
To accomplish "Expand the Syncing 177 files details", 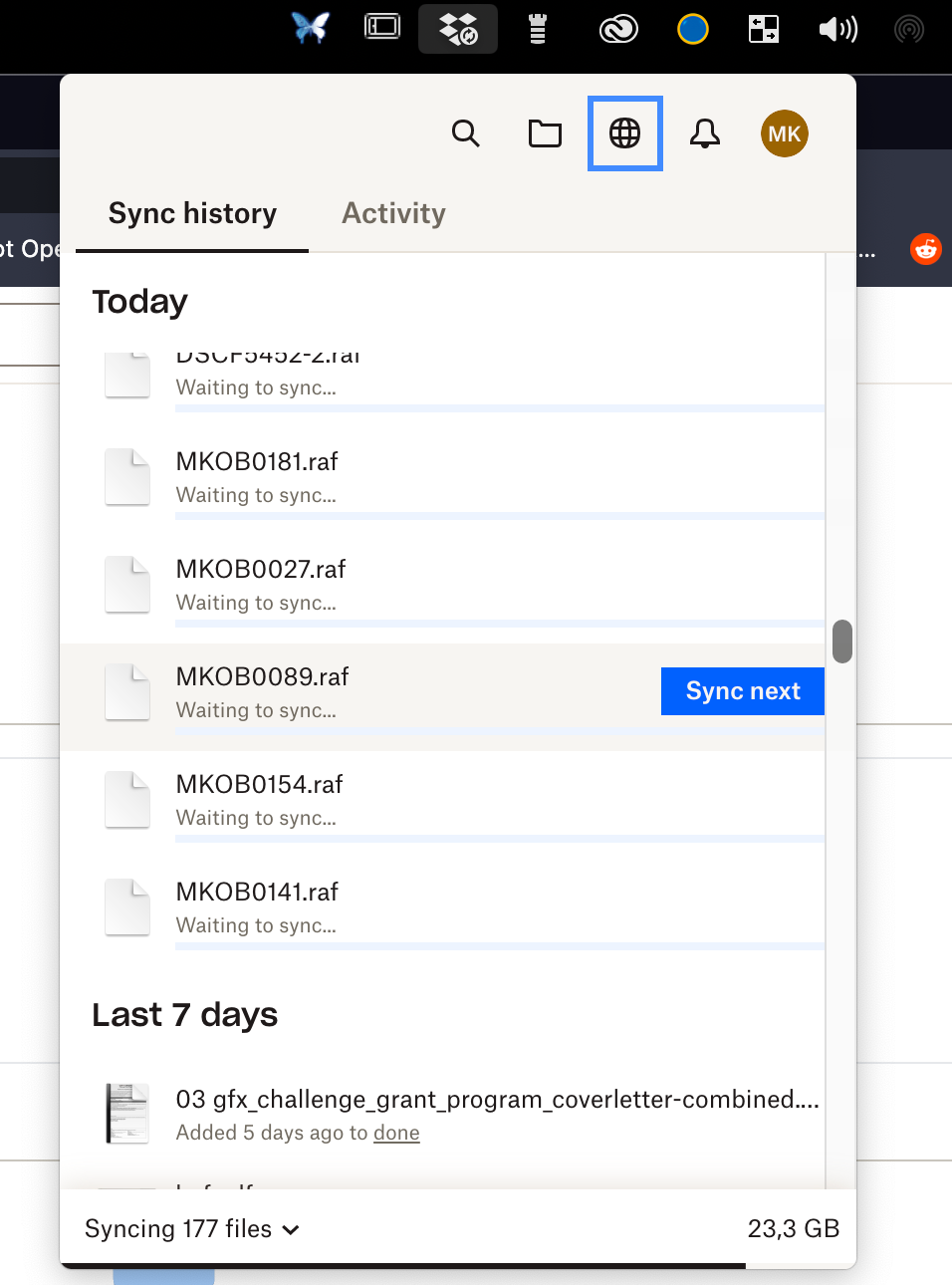I will 190,1229.
